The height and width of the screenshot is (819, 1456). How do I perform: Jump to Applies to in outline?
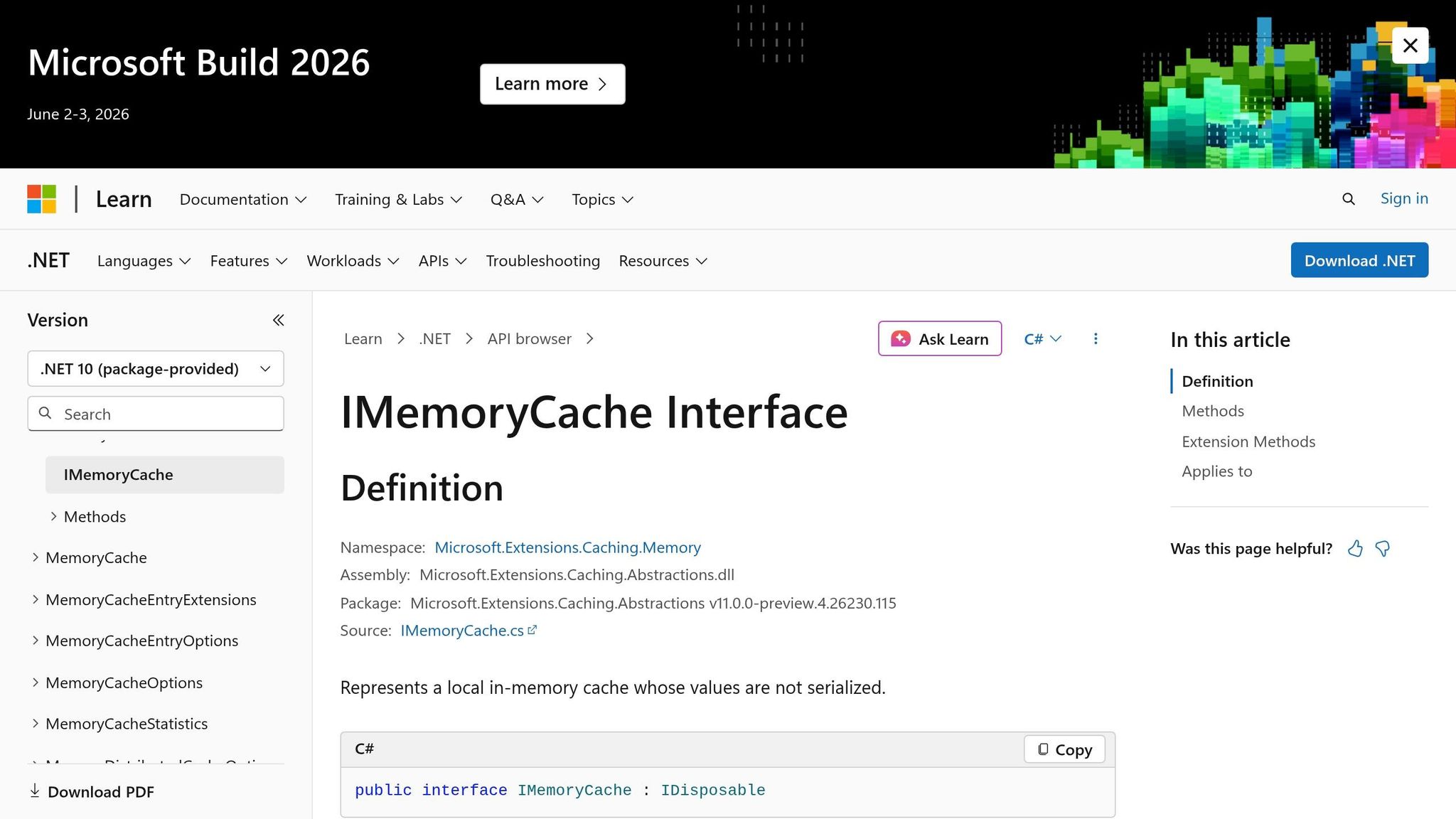pyautogui.click(x=1216, y=471)
